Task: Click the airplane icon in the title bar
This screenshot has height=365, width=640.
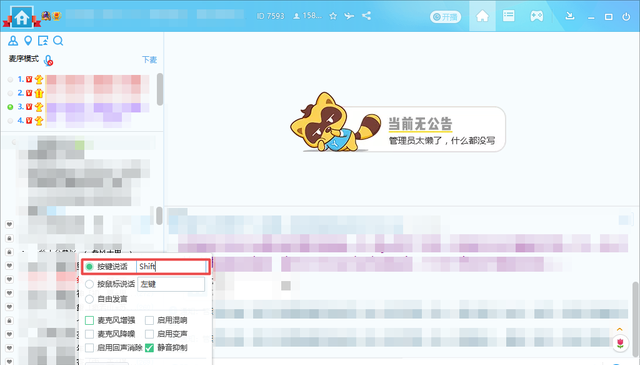Action: [349, 16]
